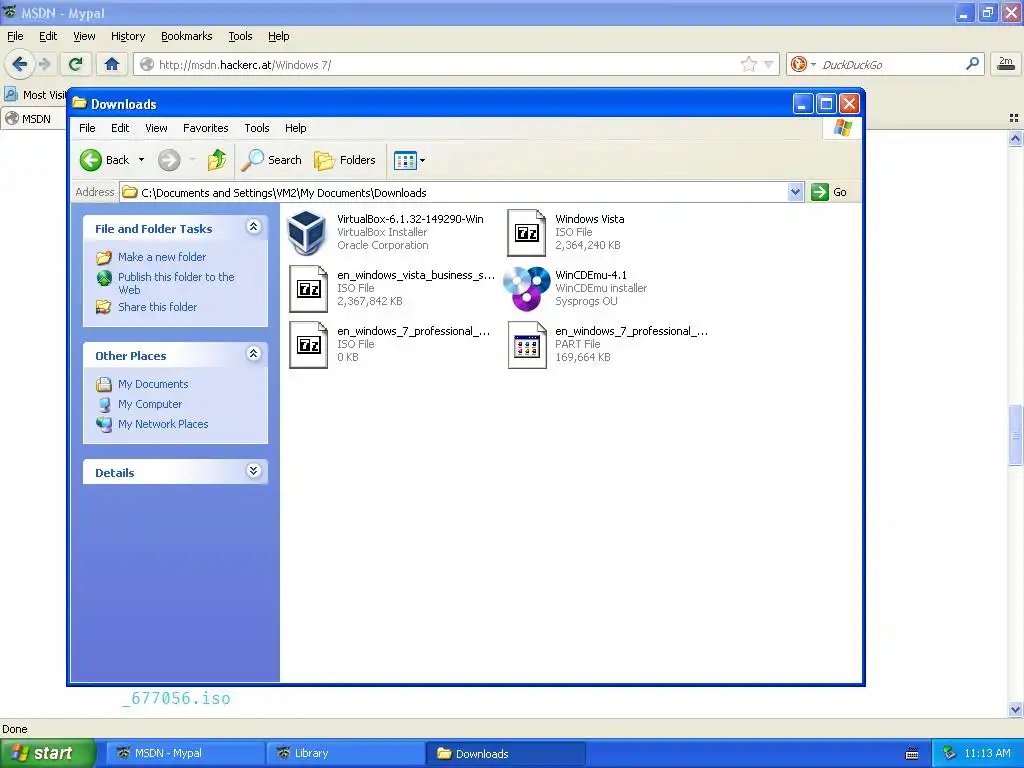Click Mypal browser forward arrow

coord(44,64)
